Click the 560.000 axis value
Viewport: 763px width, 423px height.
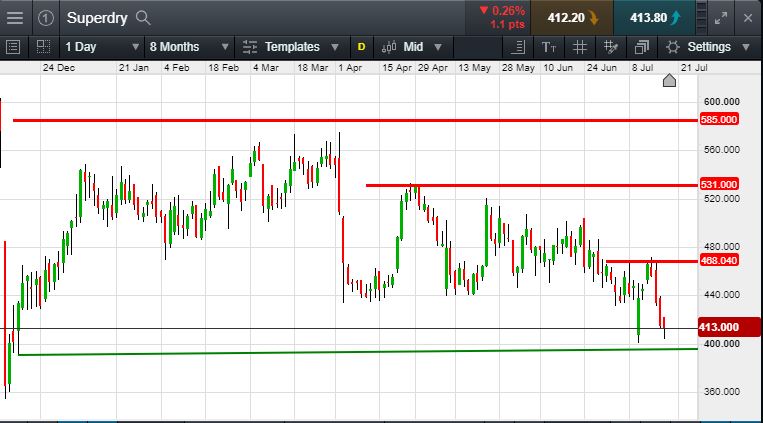click(722, 150)
